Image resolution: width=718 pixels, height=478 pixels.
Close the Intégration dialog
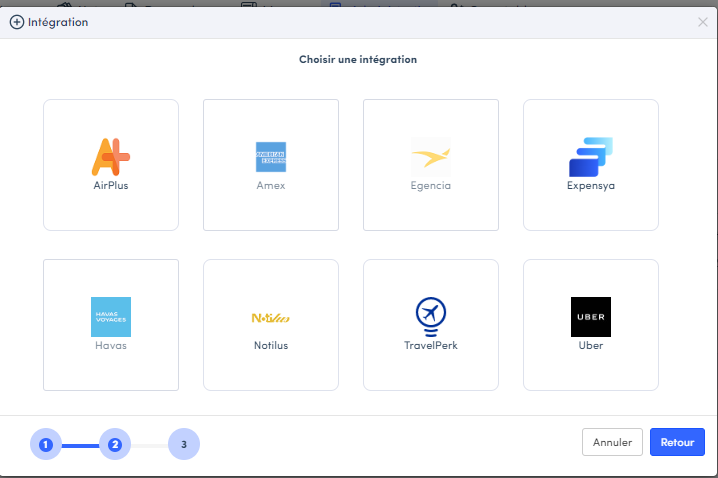pyautogui.click(x=702, y=22)
